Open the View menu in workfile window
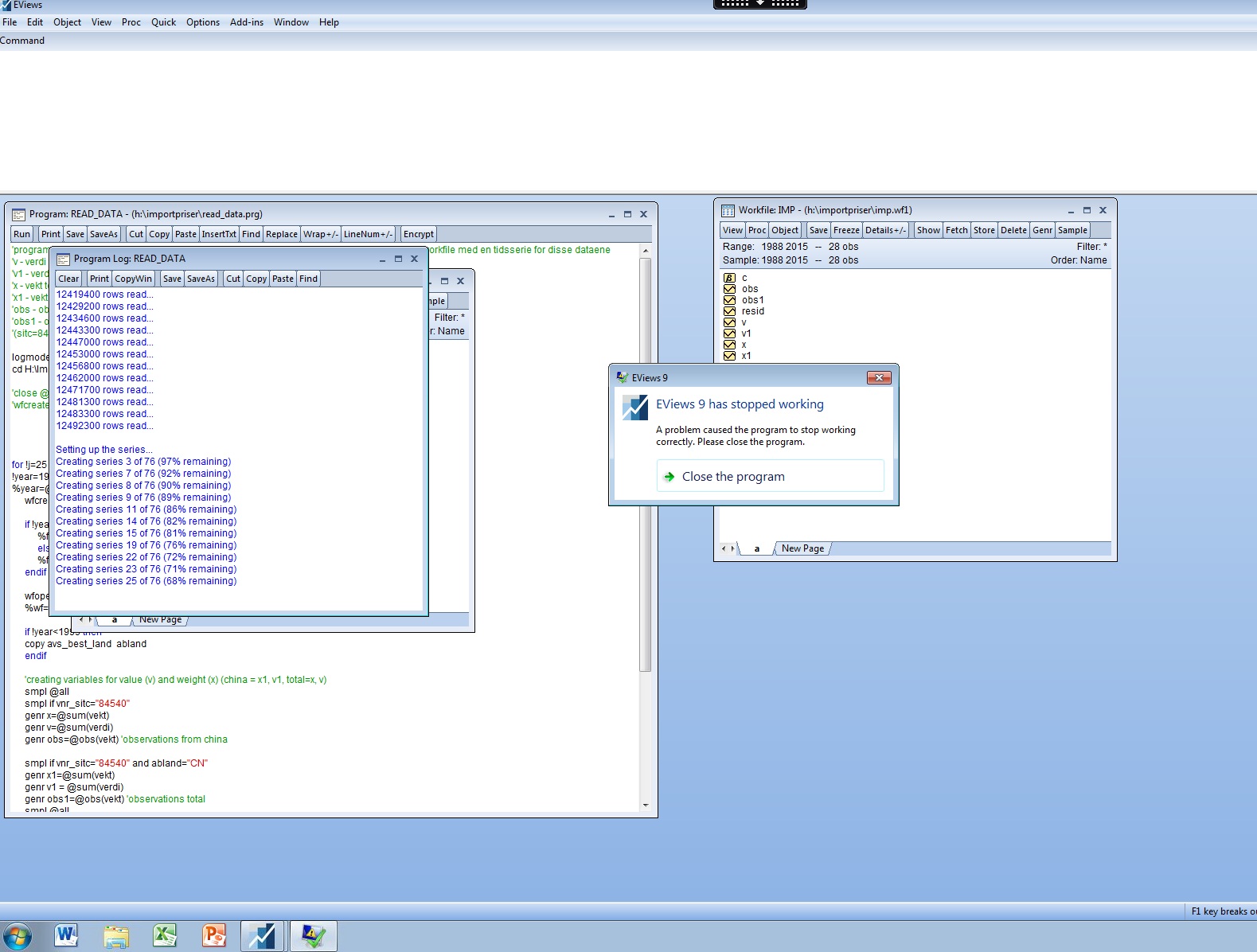The height and width of the screenshot is (952, 1257). coord(732,230)
